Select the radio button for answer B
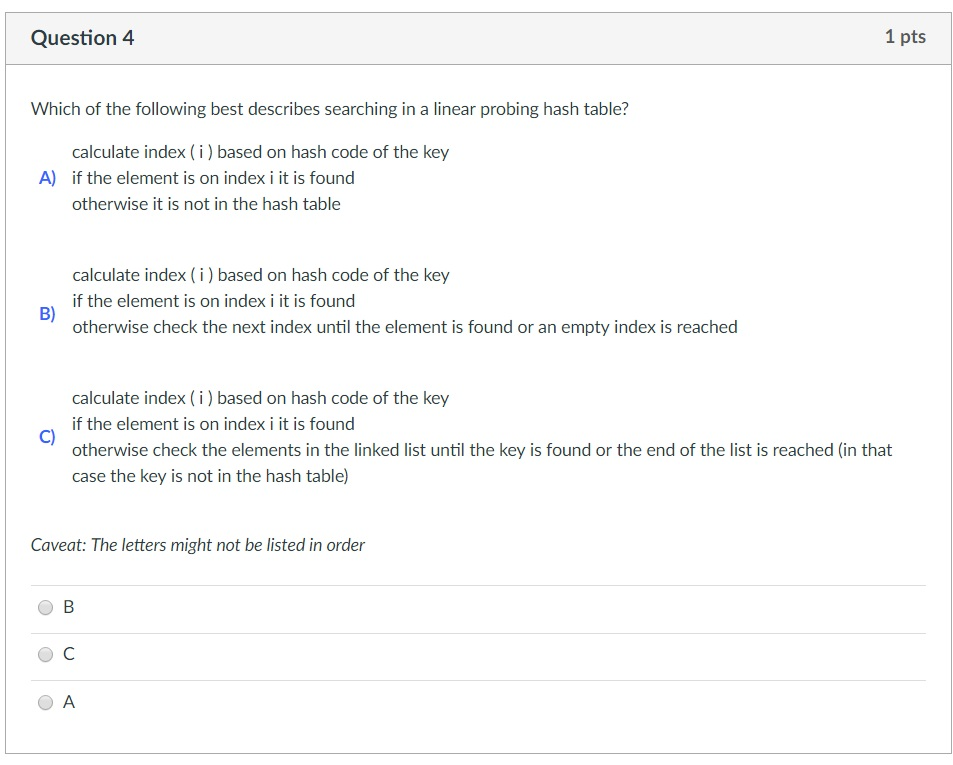 [45, 606]
